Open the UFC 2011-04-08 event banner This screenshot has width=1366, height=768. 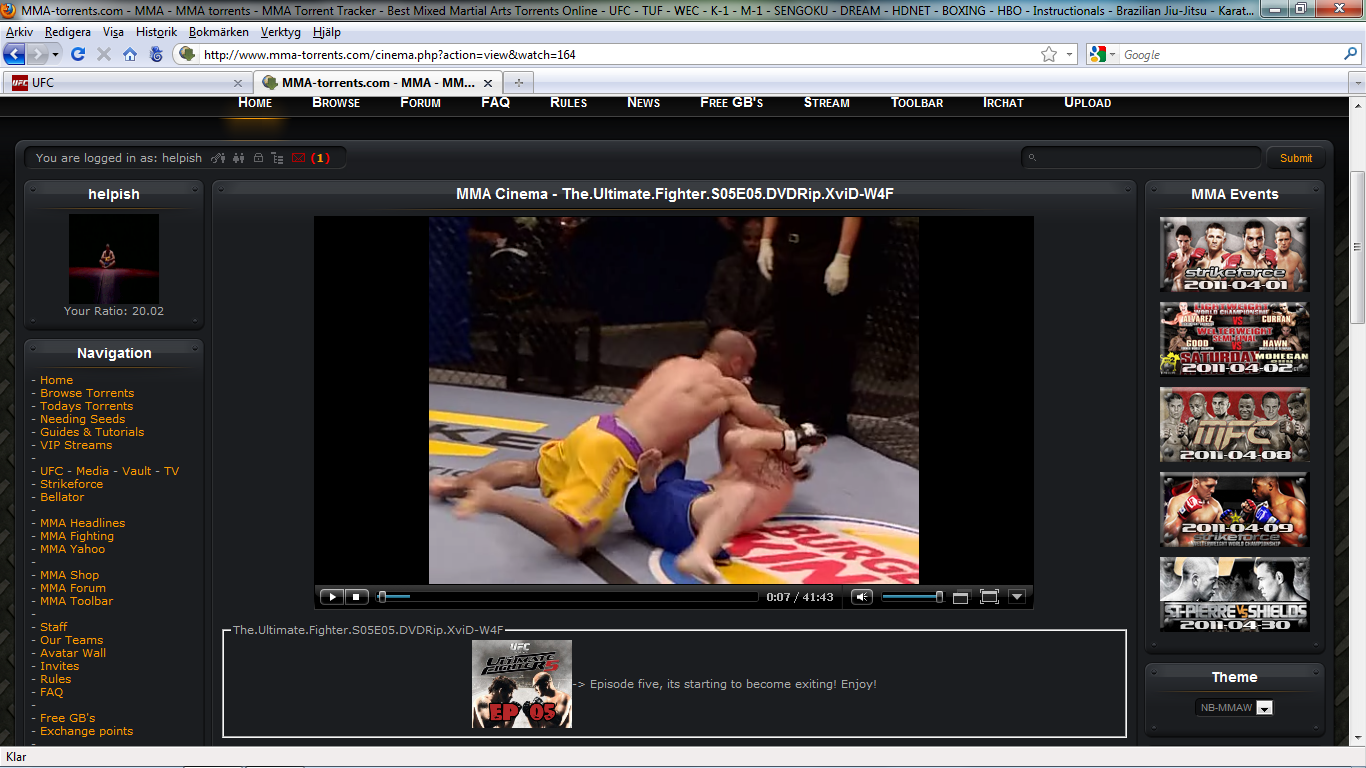click(1234, 424)
